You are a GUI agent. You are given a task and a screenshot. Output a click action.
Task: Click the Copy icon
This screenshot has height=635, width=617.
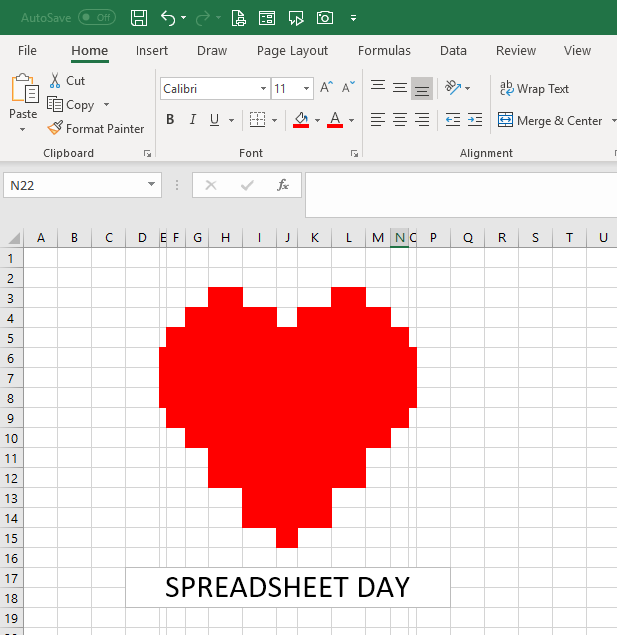(x=55, y=104)
